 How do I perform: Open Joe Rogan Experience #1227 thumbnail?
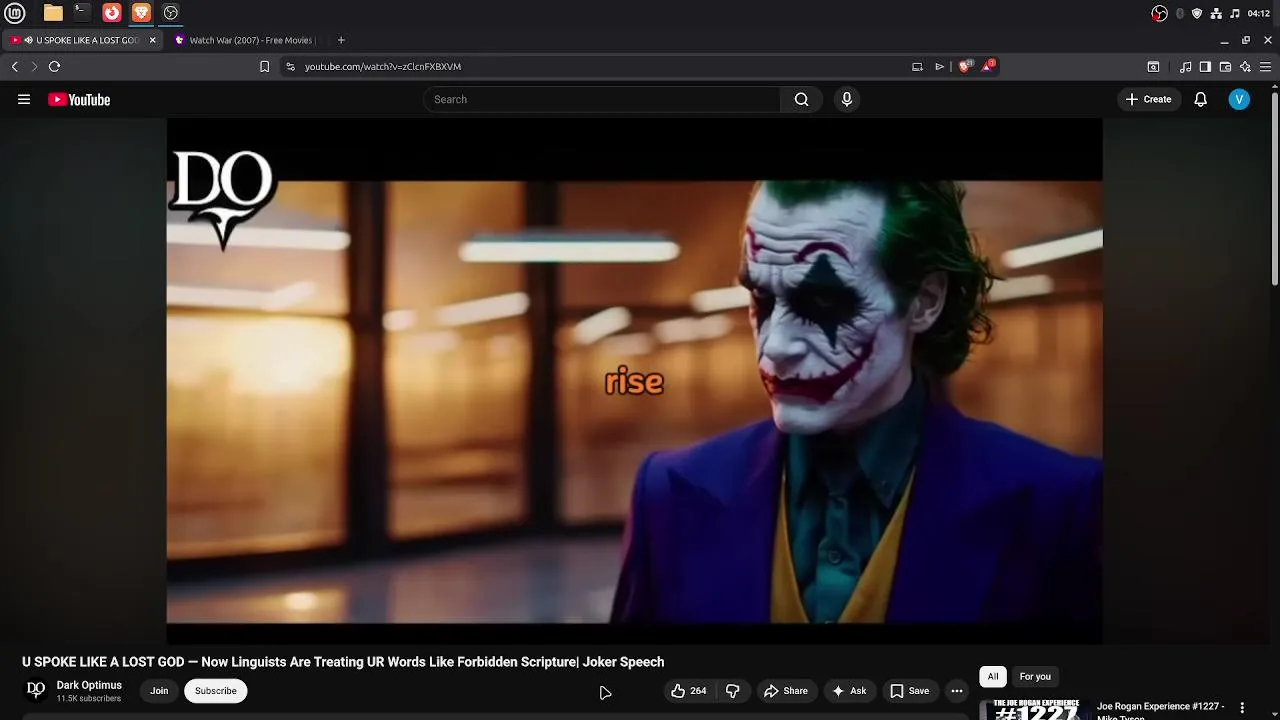pyautogui.click(x=1035, y=709)
